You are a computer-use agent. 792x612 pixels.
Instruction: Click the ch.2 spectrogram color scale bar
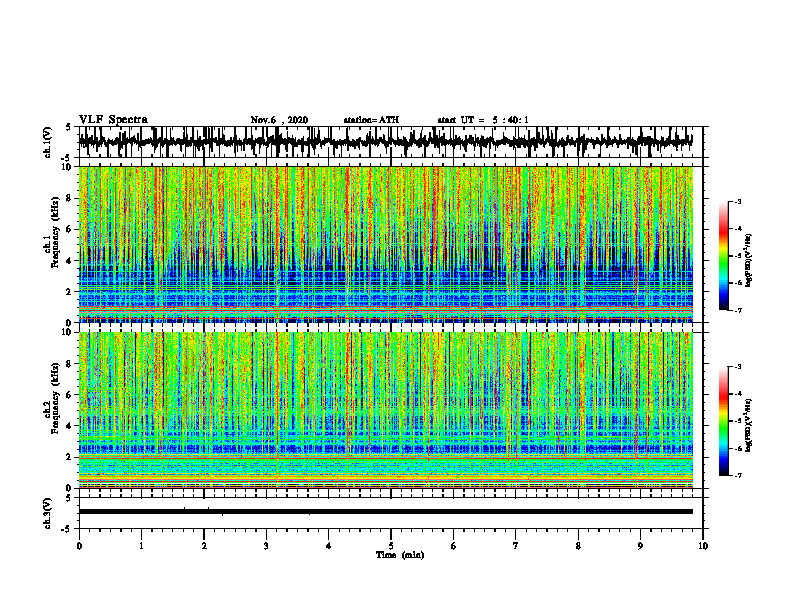[724, 421]
